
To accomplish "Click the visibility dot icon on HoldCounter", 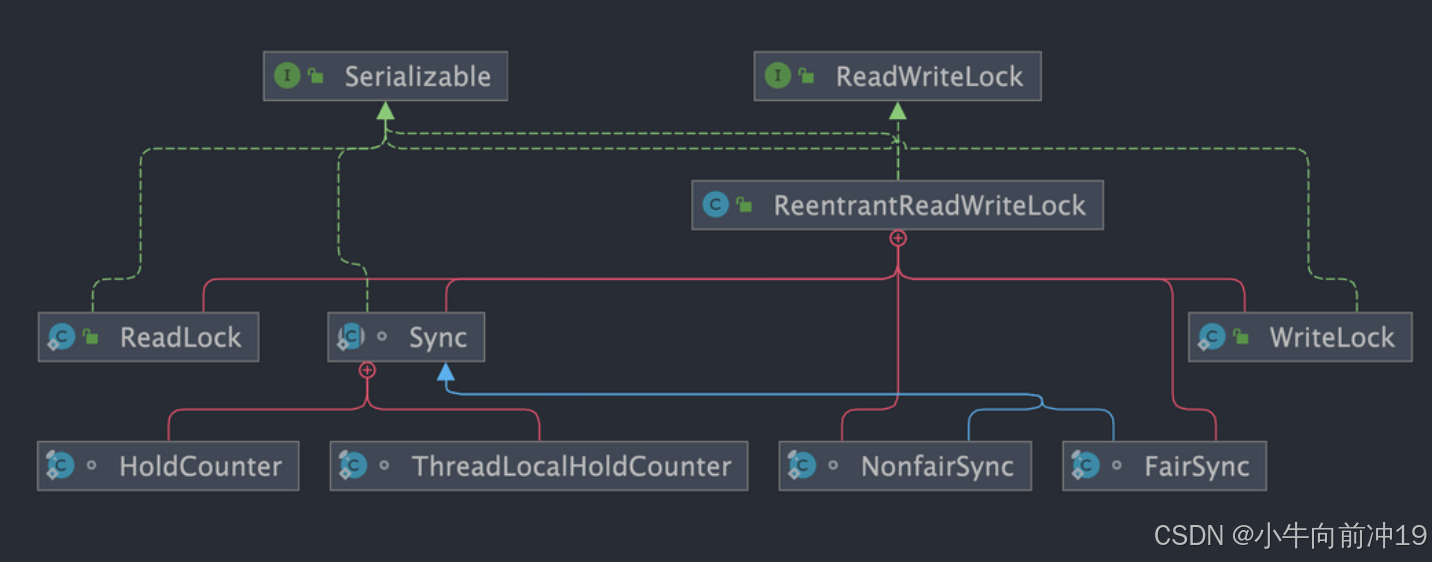I will pyautogui.click(x=91, y=466).
